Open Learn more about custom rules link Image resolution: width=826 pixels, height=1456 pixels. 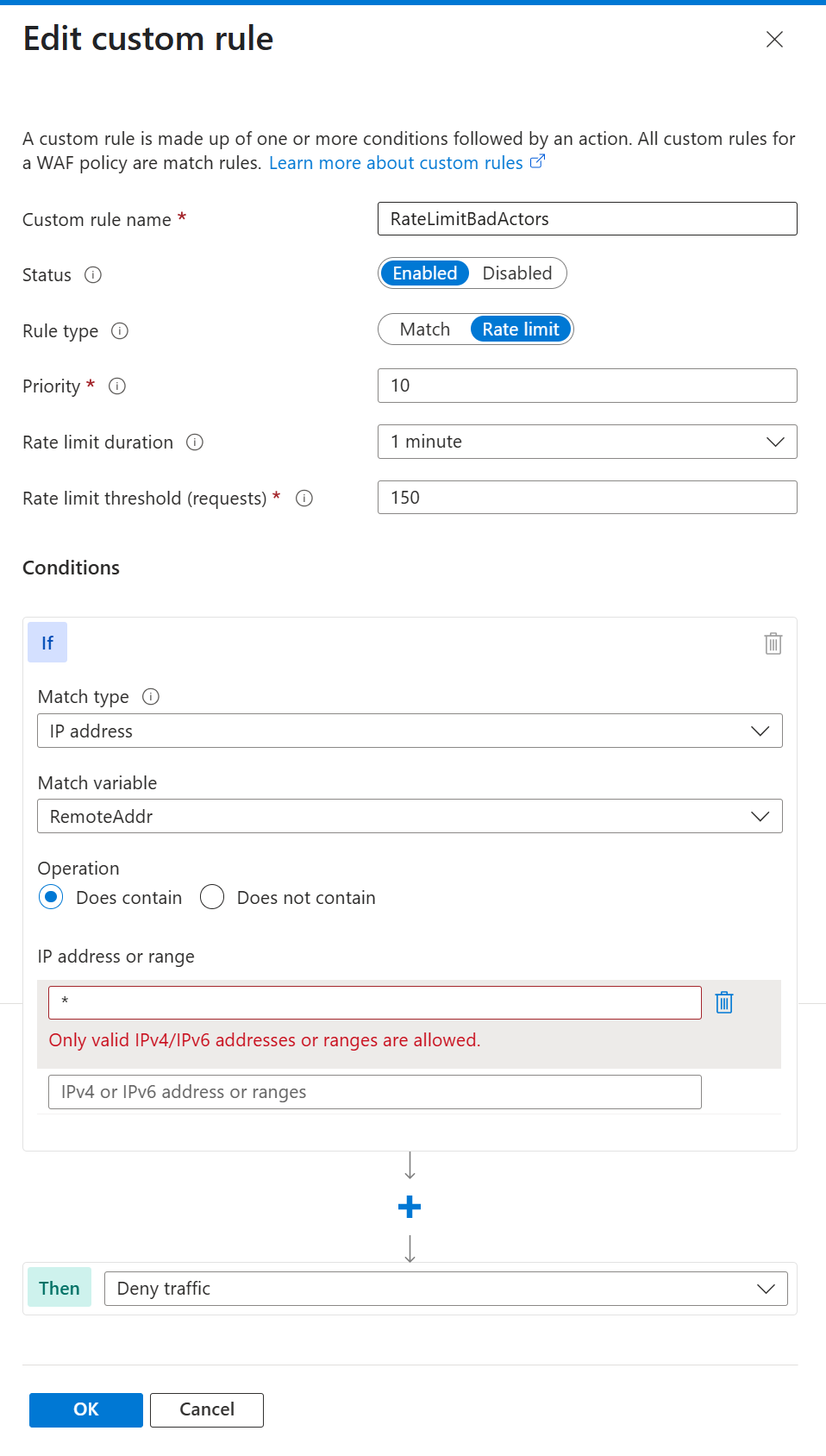point(397,163)
